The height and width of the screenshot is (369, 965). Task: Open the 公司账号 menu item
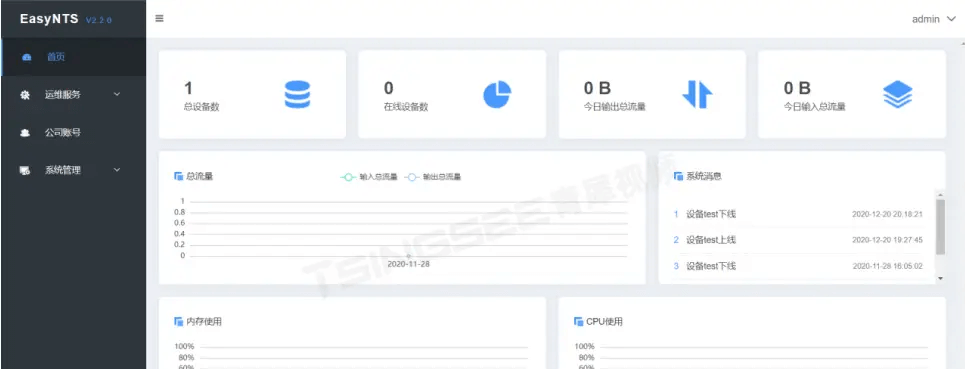coord(74,133)
